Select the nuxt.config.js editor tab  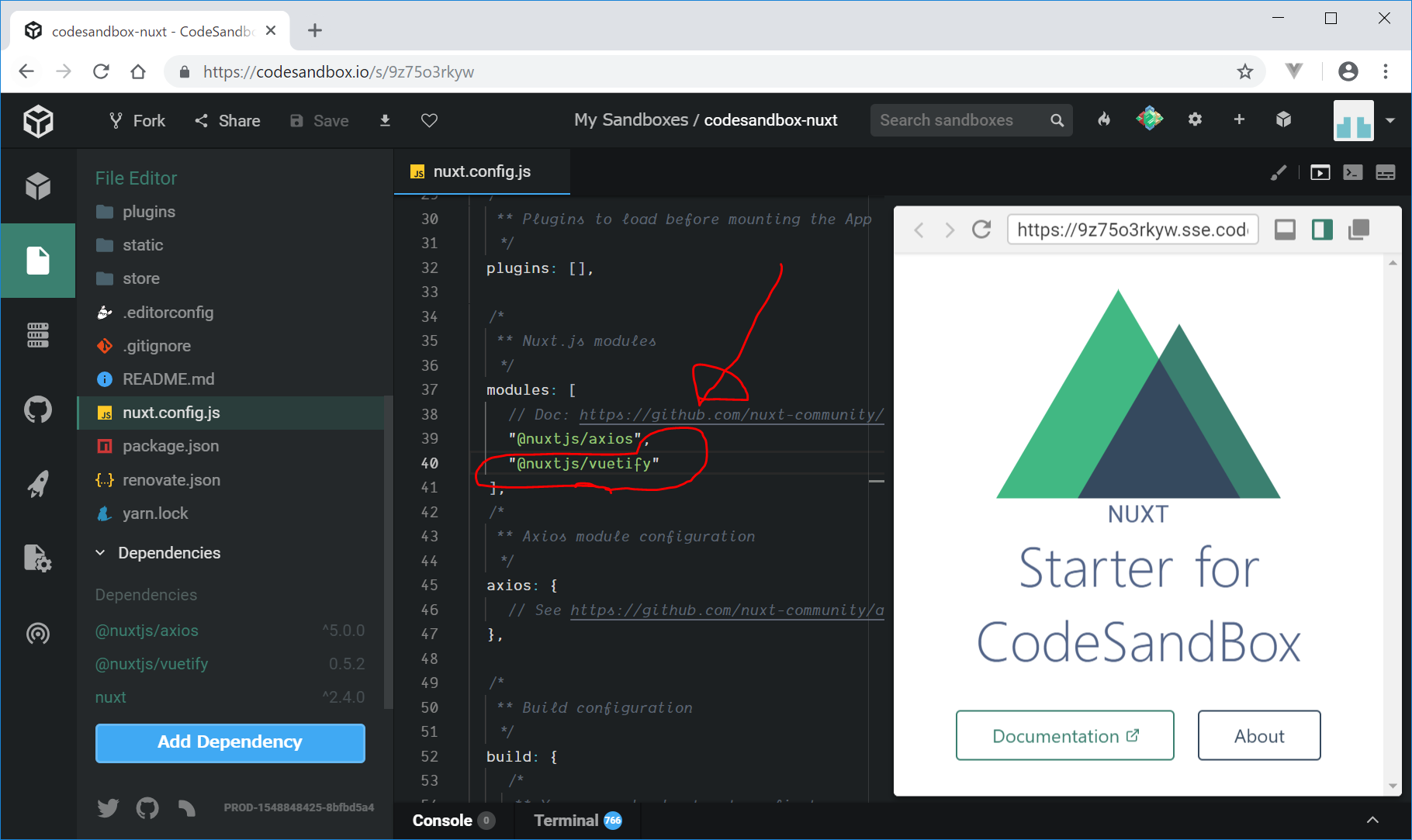point(481,171)
